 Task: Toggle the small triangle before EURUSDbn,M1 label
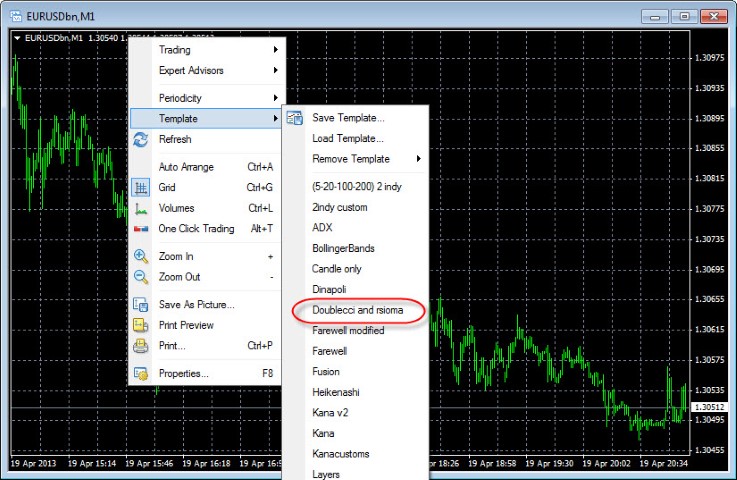[17, 38]
